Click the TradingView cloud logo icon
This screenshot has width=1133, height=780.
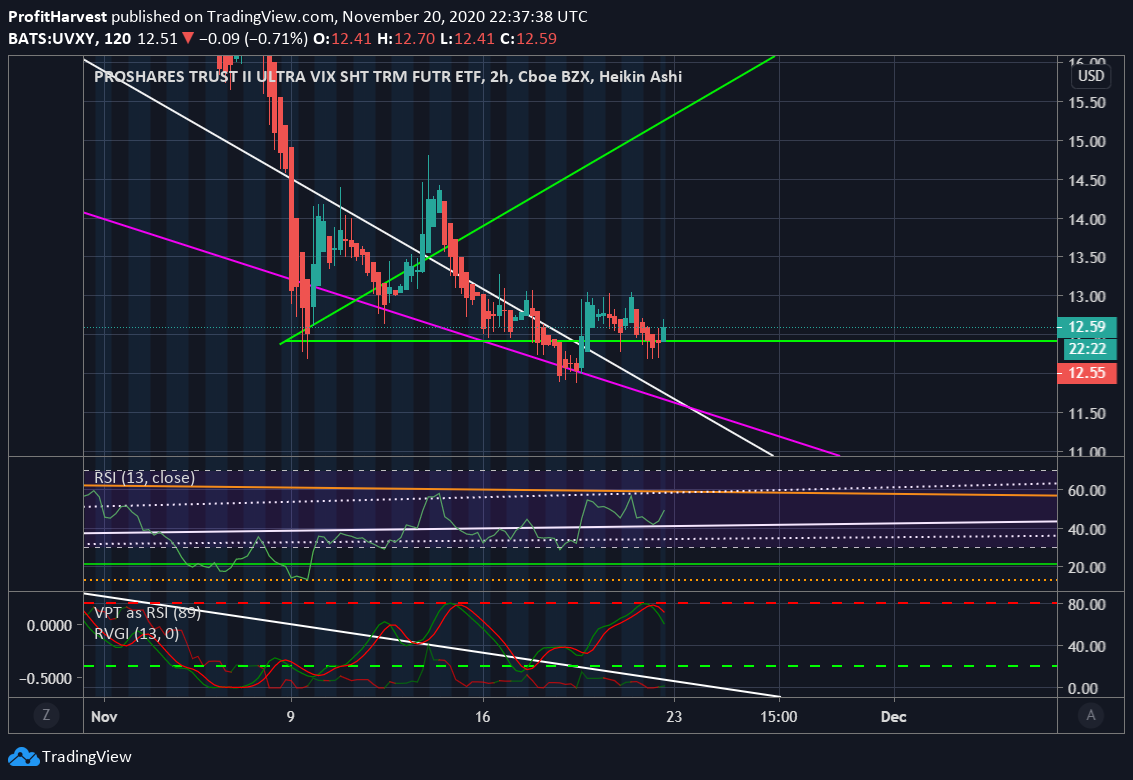tap(23, 756)
